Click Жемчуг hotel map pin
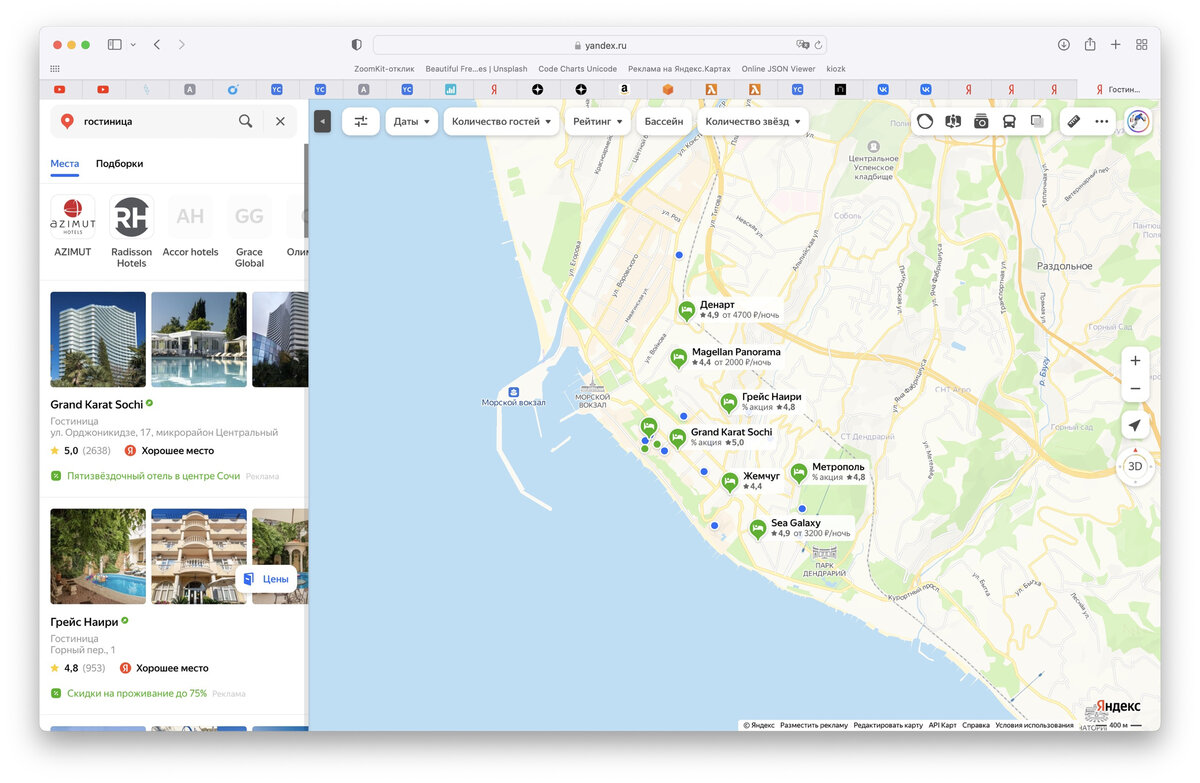This screenshot has height=783, width=1200. click(730, 481)
